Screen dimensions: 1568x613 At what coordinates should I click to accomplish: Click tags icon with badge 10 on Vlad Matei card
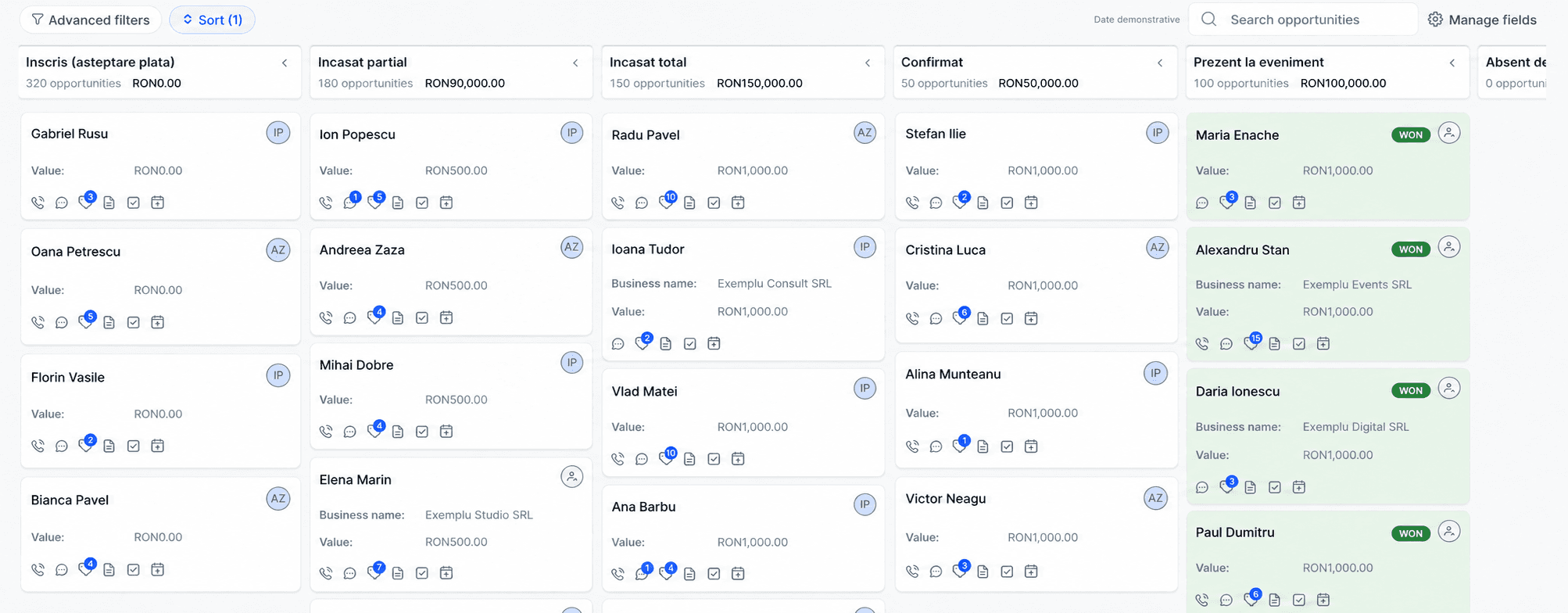coord(667,458)
